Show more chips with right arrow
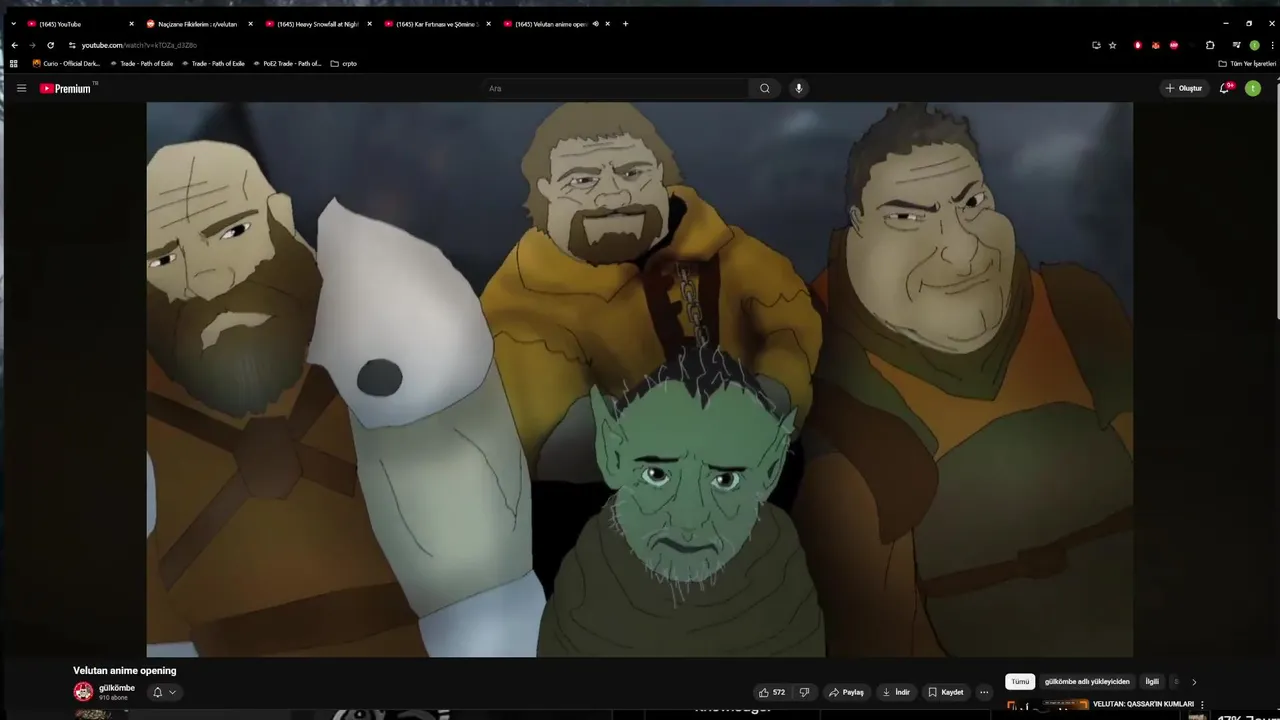Screen dimensions: 1280x720 pos(1194,682)
